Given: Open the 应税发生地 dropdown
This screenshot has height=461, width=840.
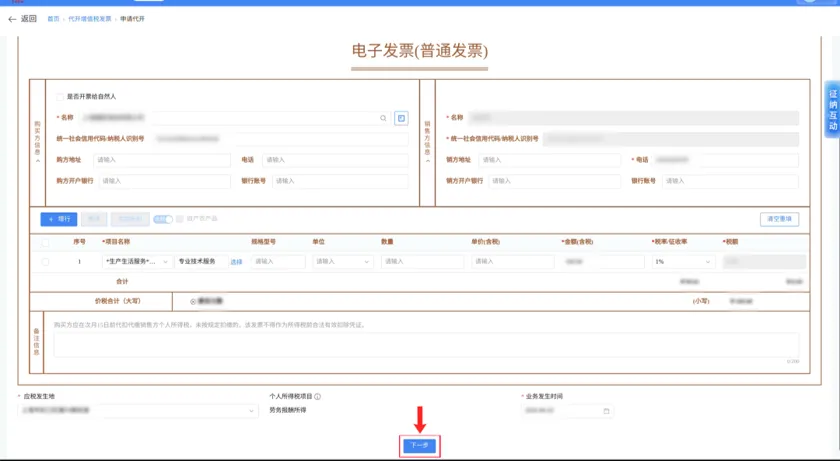Looking at the screenshot, I should (138, 411).
